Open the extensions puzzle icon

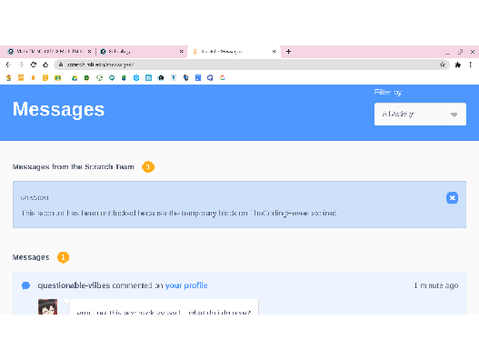click(458, 65)
